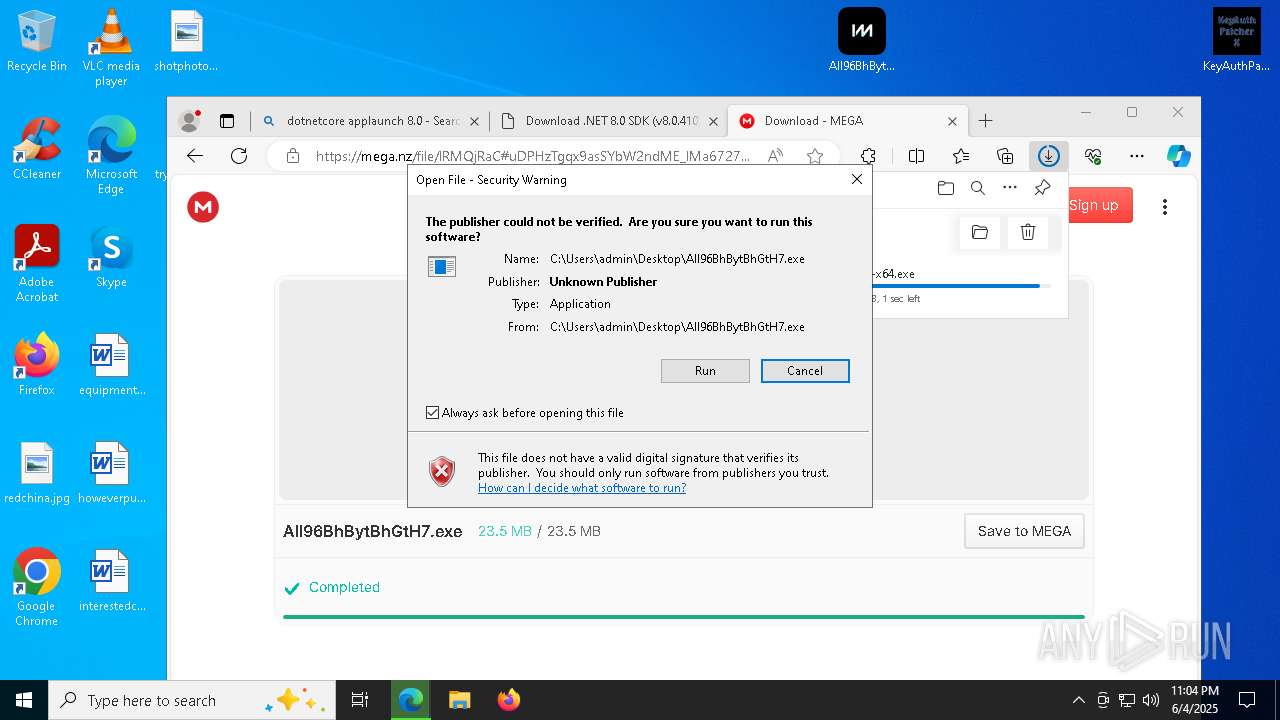Cancel the security warning dialog
Image resolution: width=1280 pixels, height=720 pixels.
click(x=805, y=371)
